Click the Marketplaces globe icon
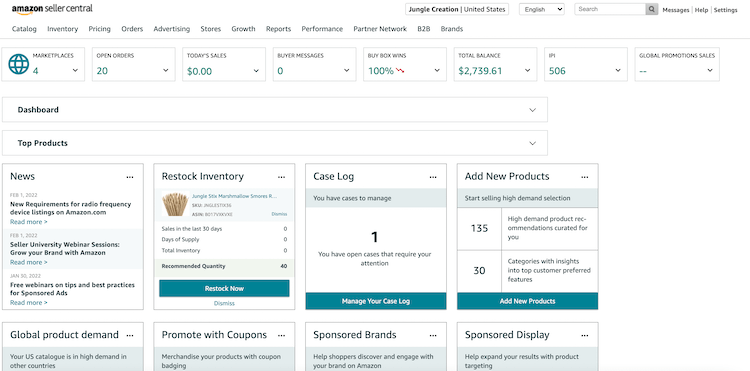The image size is (750, 371). (x=19, y=64)
